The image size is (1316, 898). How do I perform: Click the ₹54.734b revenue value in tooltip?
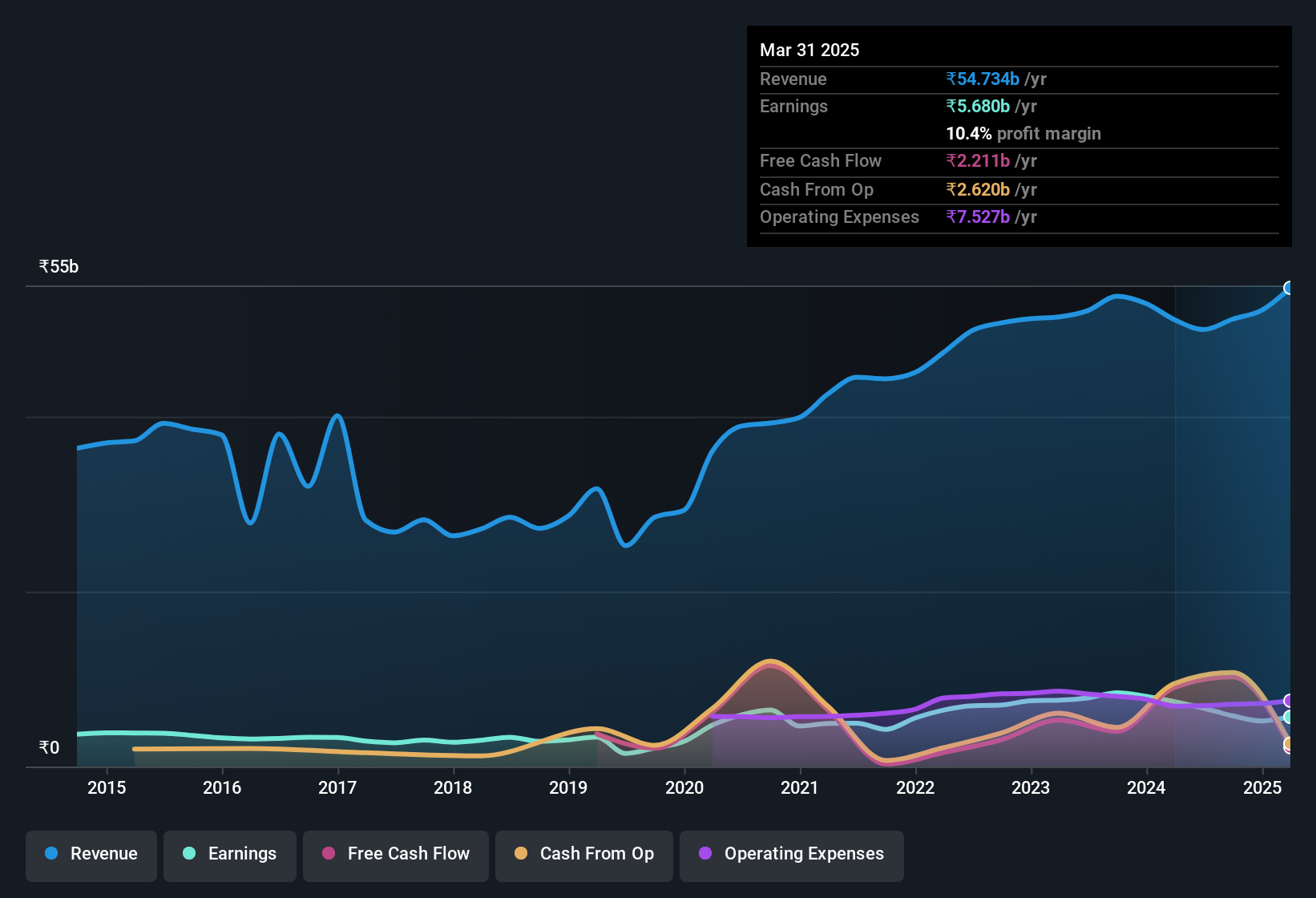click(x=983, y=79)
